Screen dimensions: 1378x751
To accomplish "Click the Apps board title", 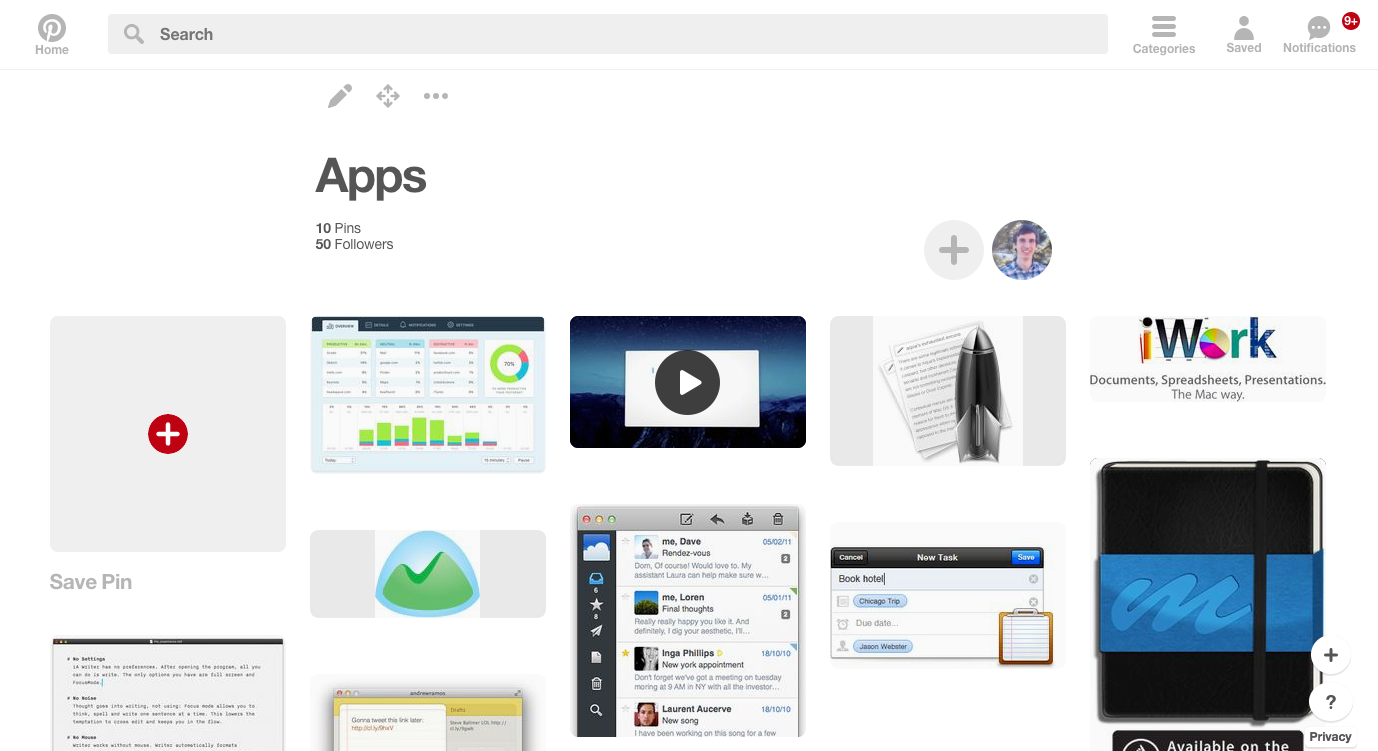I will pos(371,177).
